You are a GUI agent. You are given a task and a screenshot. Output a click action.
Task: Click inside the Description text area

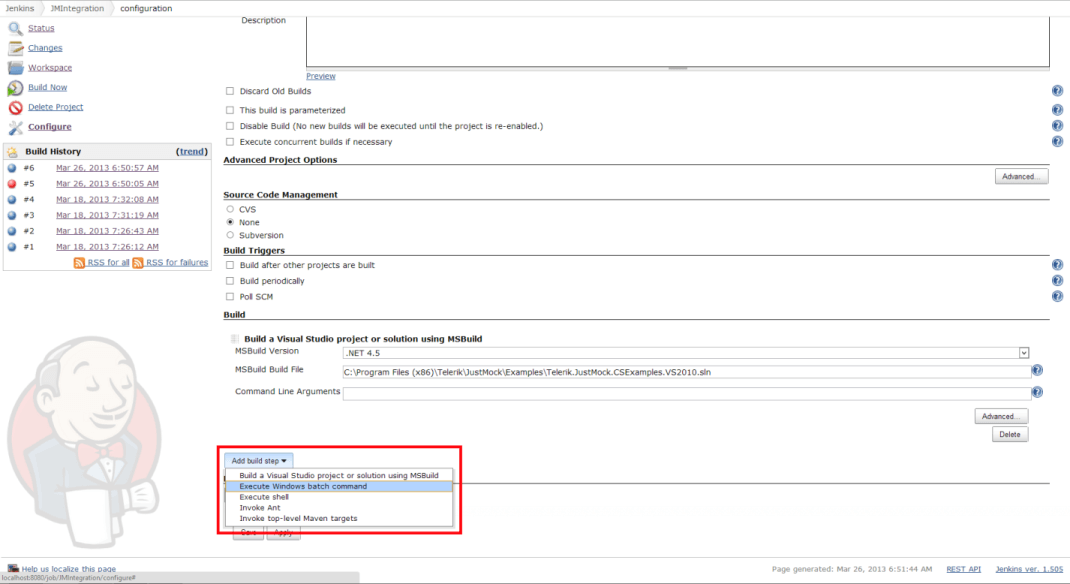pos(678,42)
